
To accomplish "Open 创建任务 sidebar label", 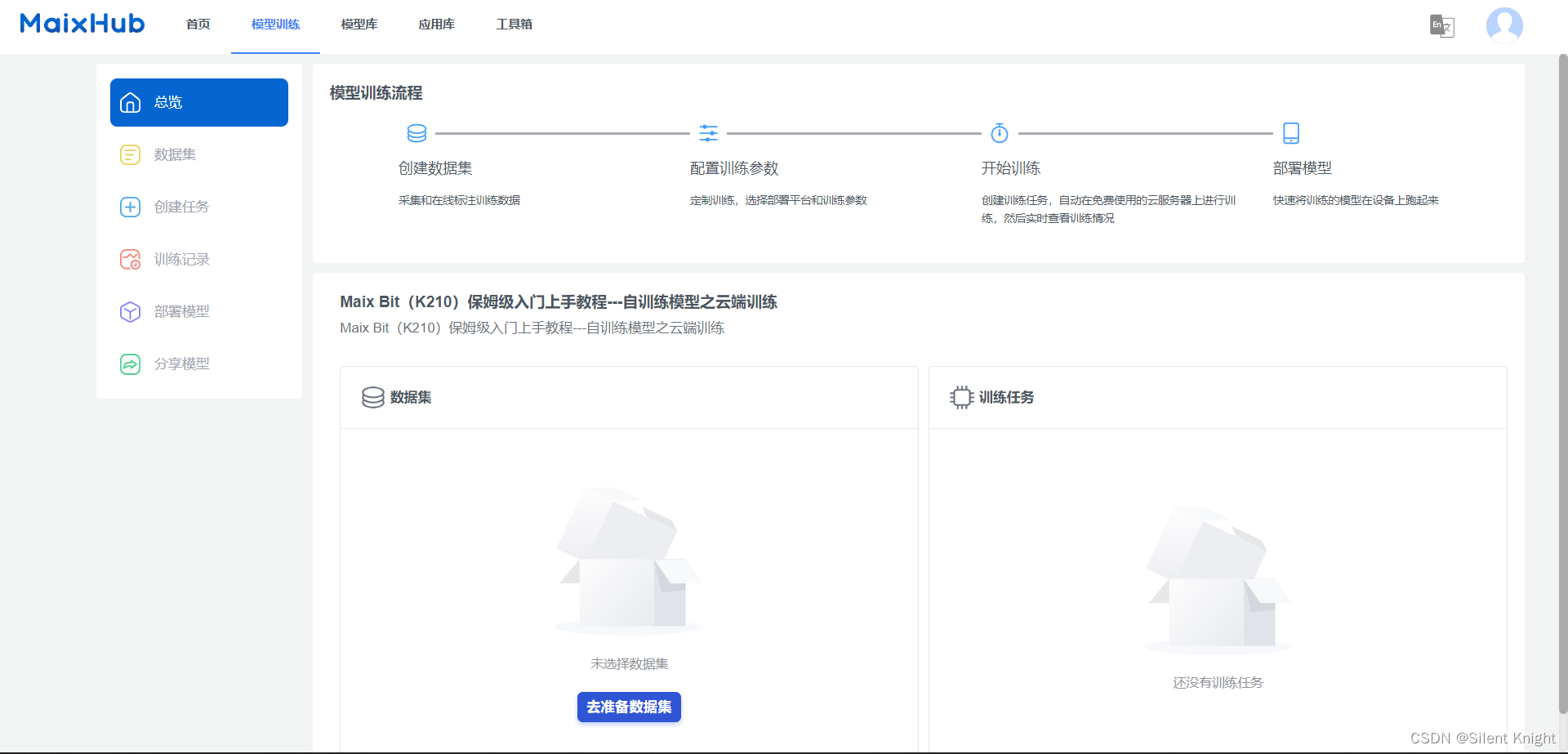I will point(181,207).
